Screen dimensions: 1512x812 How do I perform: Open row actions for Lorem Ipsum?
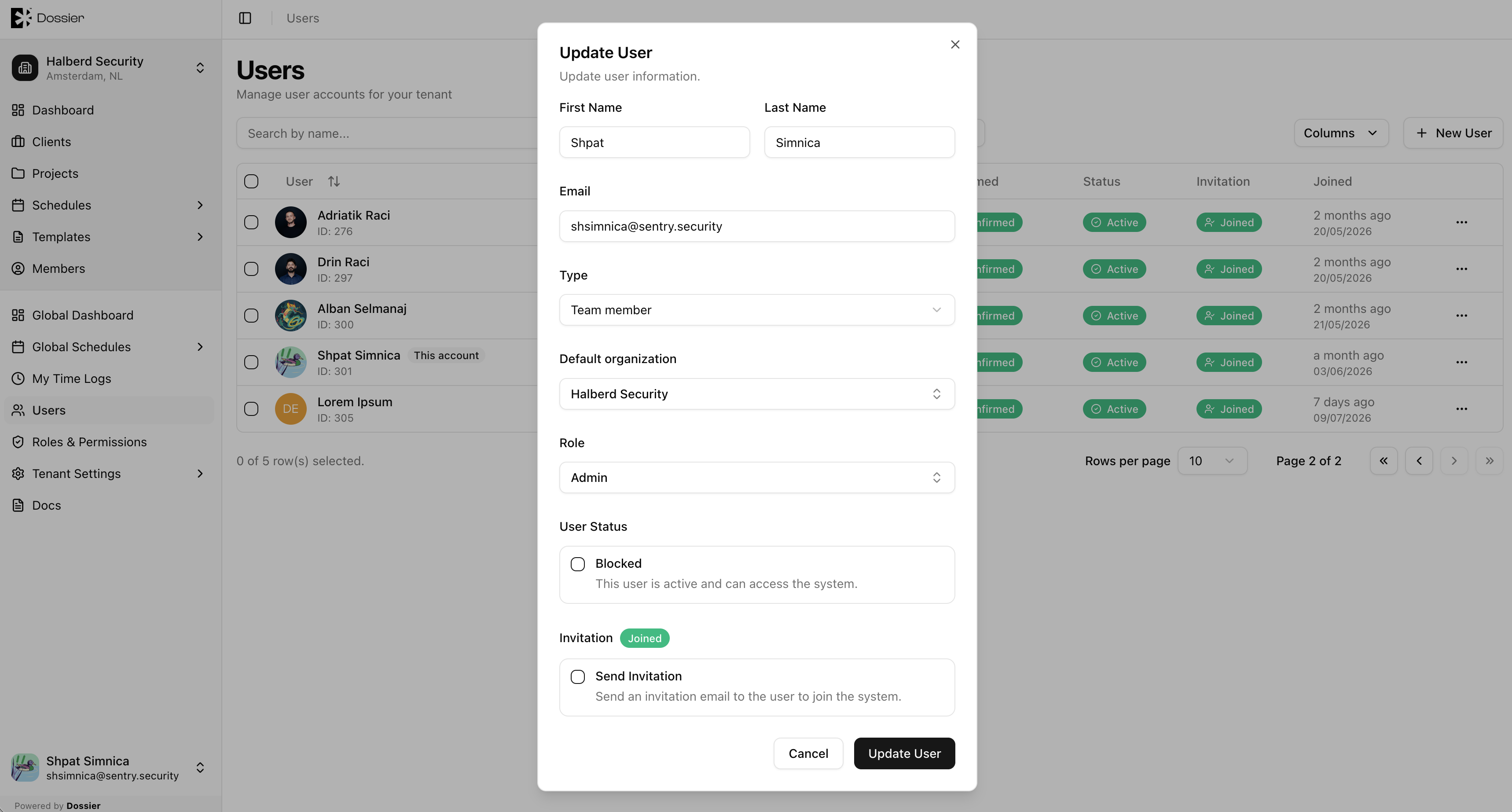pyautogui.click(x=1461, y=409)
